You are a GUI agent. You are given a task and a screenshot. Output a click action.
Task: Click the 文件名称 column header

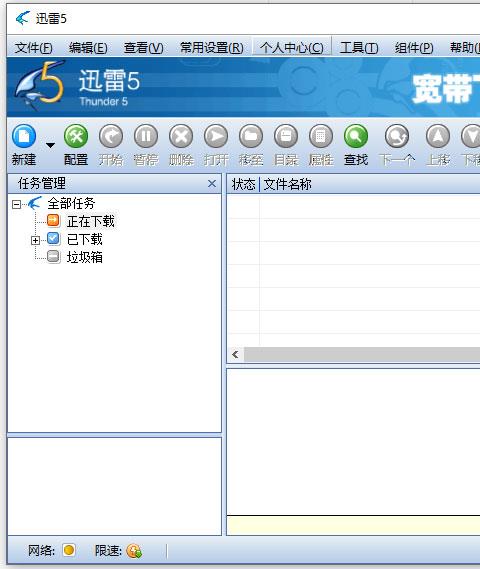coord(287,184)
